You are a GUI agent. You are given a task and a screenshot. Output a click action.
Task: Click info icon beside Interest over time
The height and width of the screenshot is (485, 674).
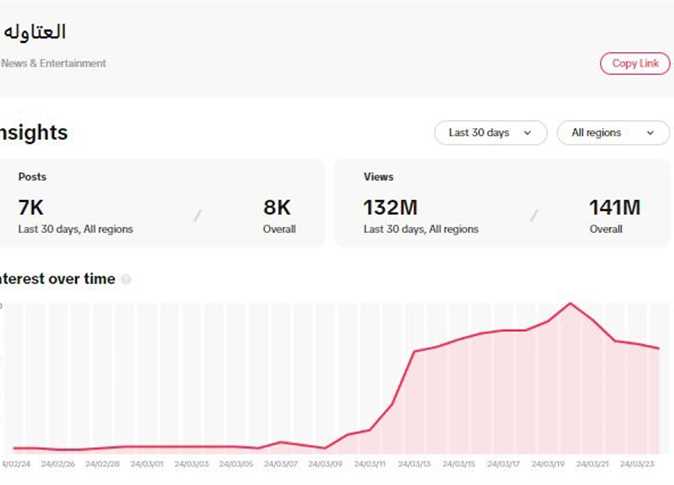126,280
